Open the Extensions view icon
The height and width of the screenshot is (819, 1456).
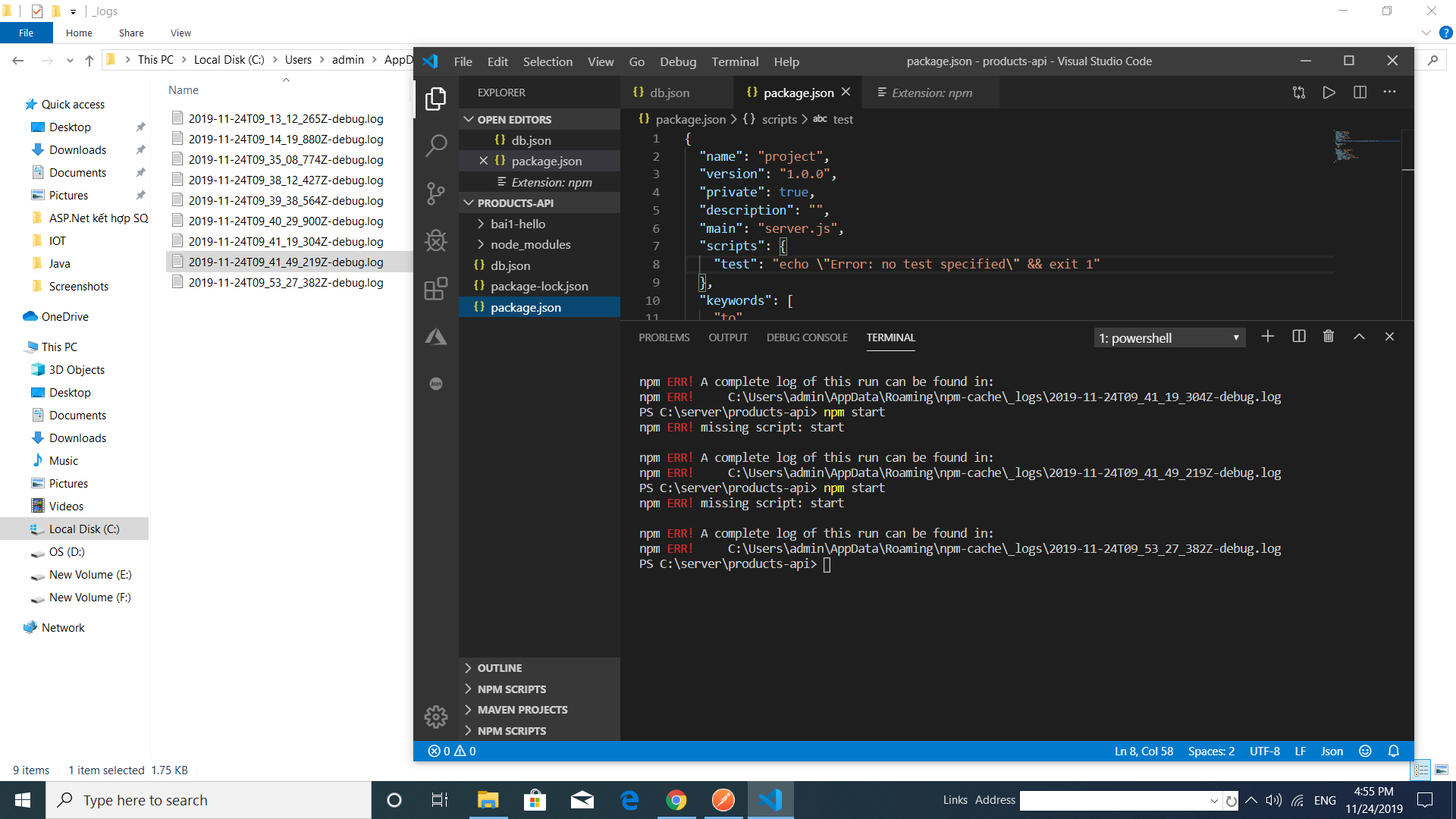click(x=435, y=288)
